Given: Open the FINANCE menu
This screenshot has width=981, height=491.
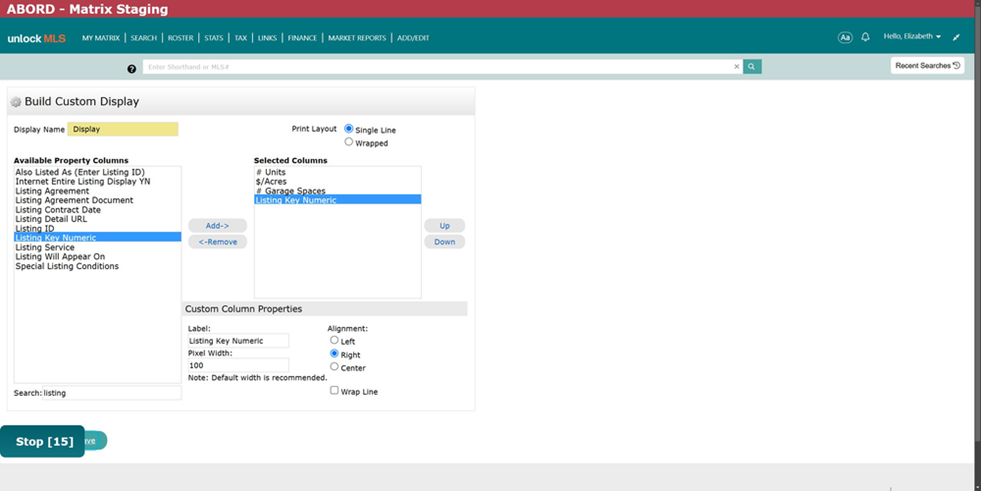Looking at the screenshot, I should coord(302,38).
